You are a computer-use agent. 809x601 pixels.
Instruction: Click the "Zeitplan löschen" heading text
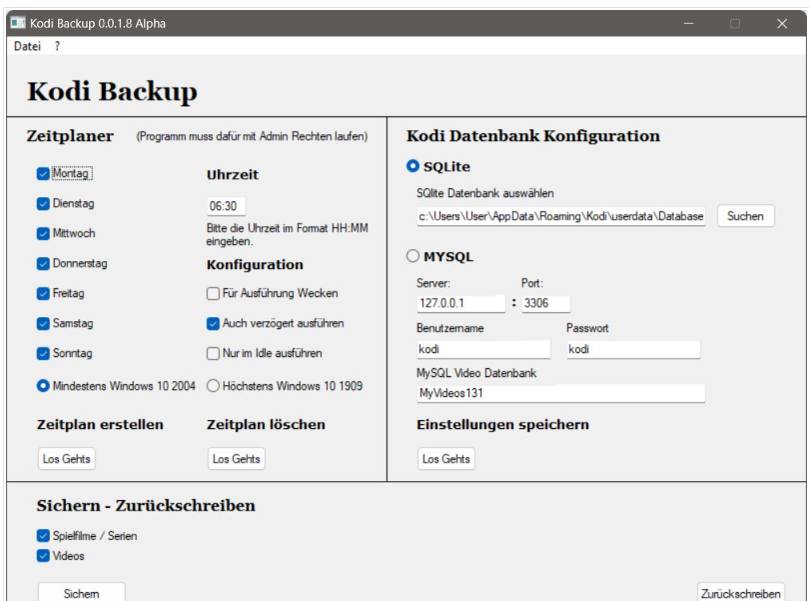point(266,425)
